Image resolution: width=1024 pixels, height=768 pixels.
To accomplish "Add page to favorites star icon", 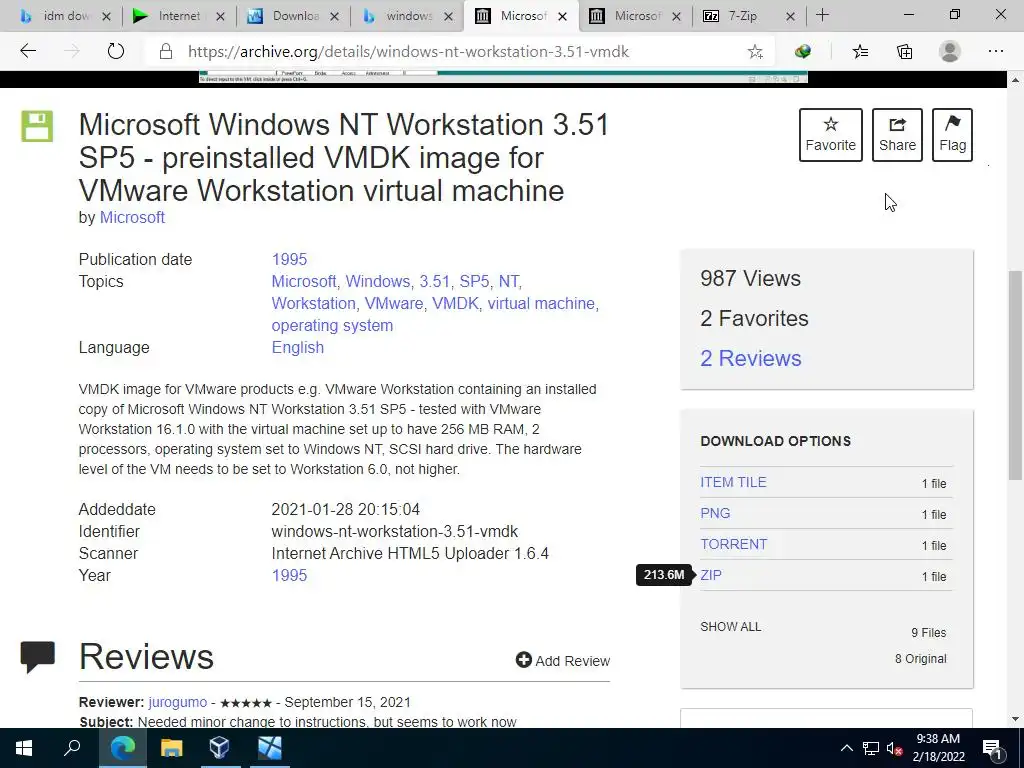I will click(755, 52).
